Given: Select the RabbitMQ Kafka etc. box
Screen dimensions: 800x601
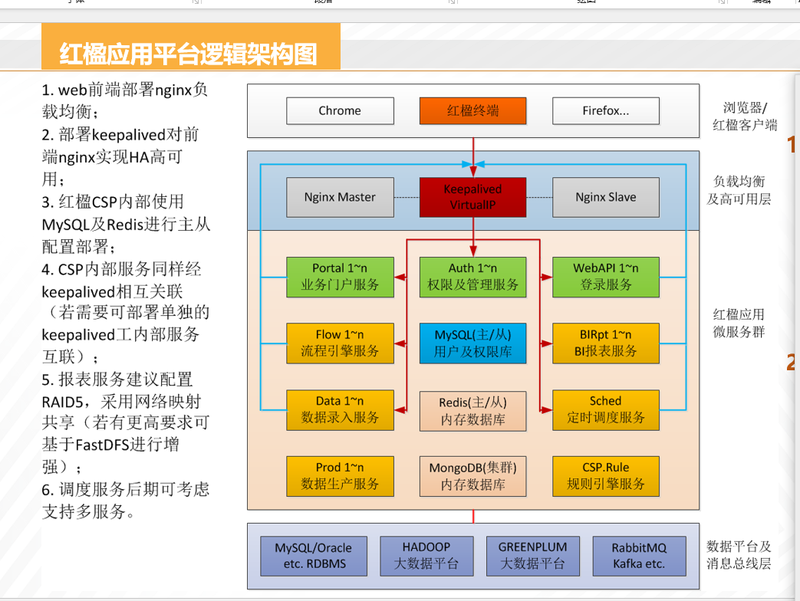Looking at the screenshot, I should coord(639,556).
